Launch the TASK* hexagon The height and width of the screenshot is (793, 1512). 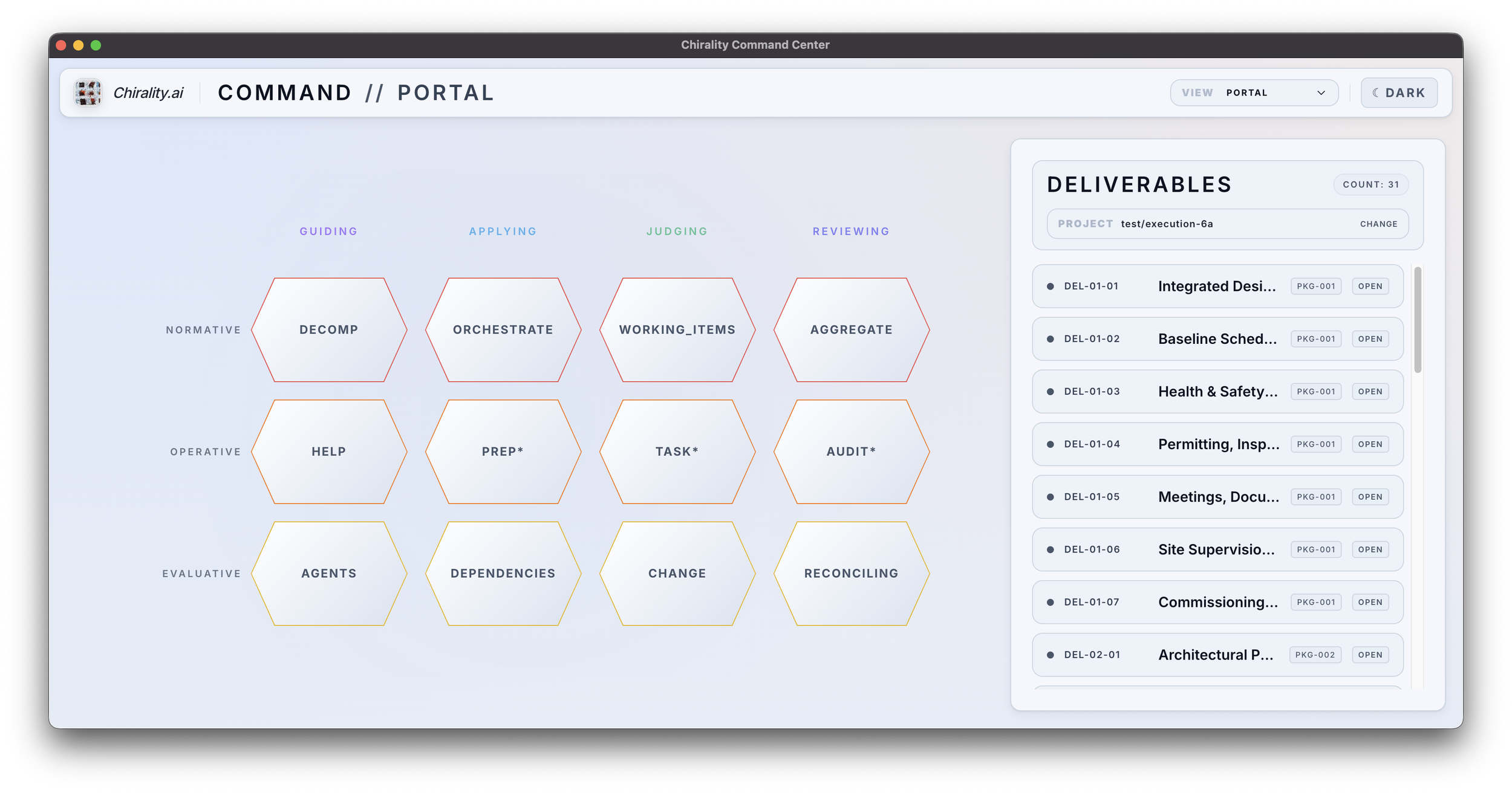pos(677,452)
